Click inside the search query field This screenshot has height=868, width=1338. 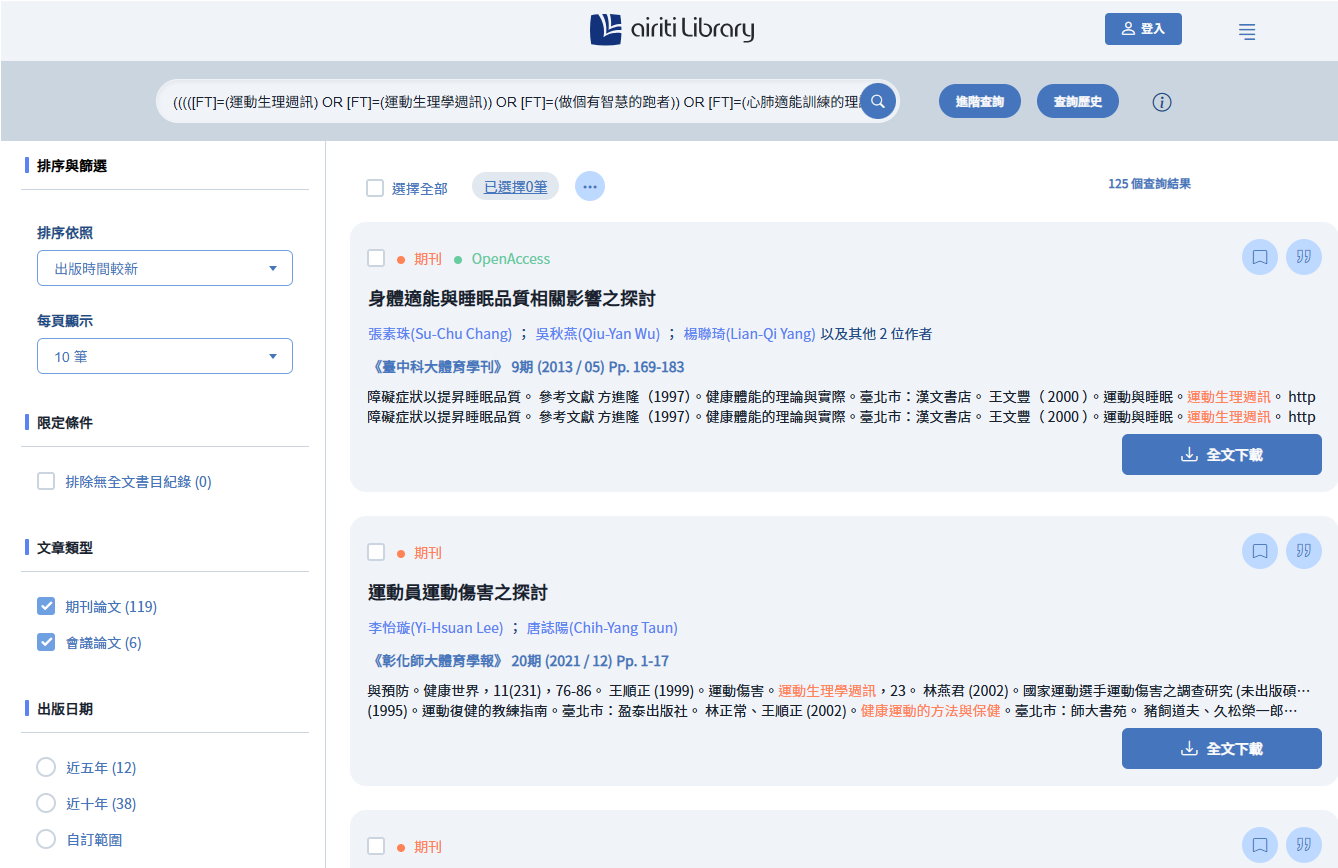pos(510,101)
